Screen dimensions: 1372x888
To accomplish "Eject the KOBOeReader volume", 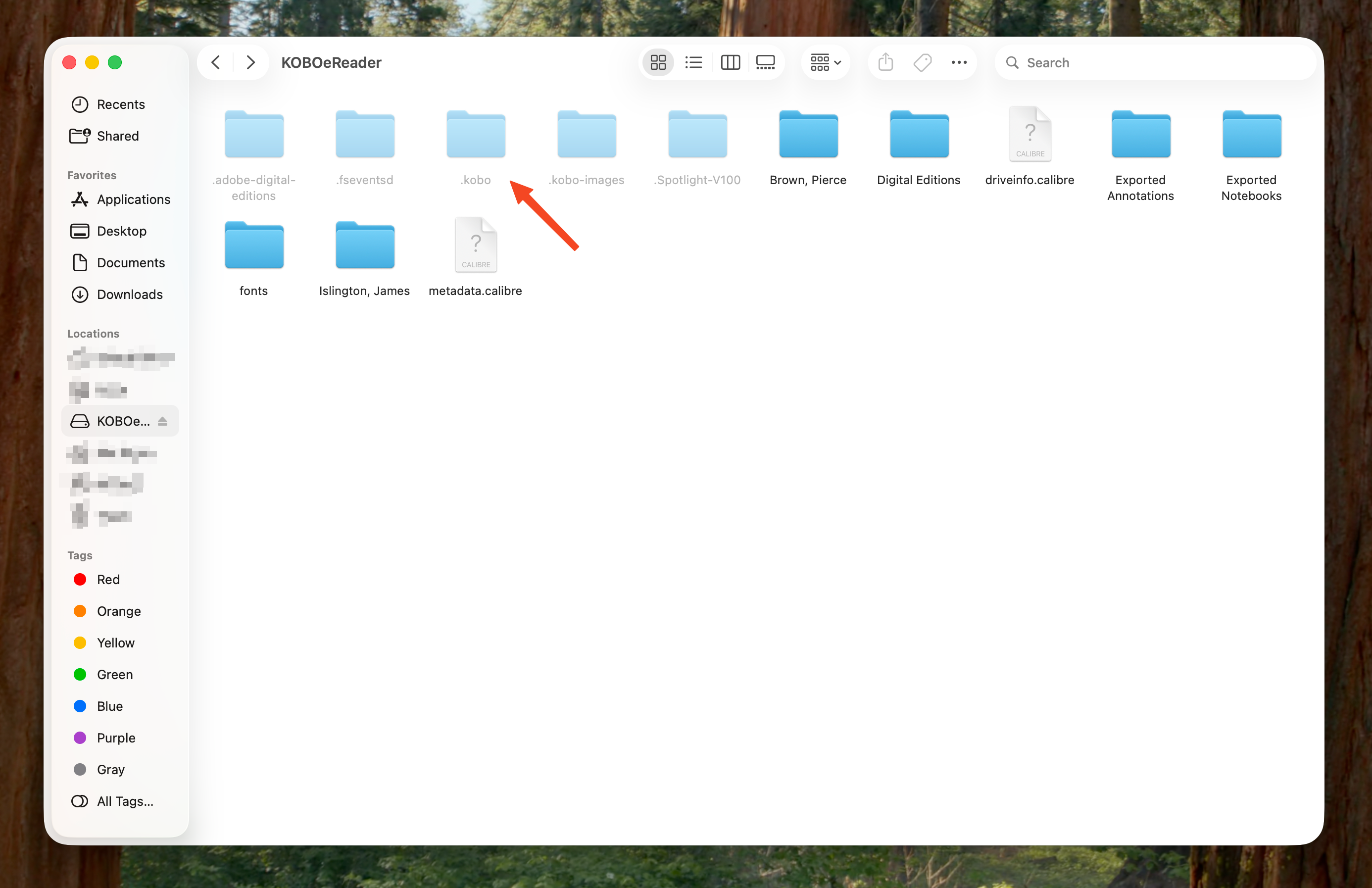I will (162, 422).
